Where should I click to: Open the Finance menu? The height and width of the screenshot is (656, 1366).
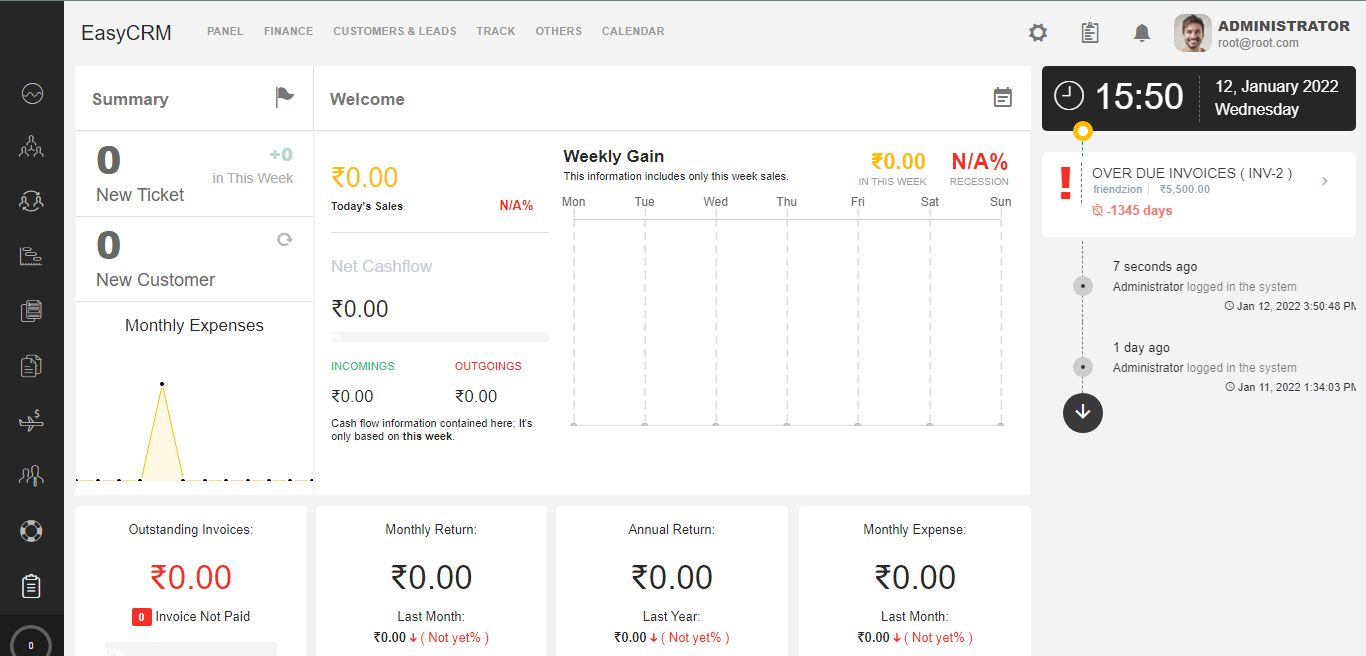[288, 31]
